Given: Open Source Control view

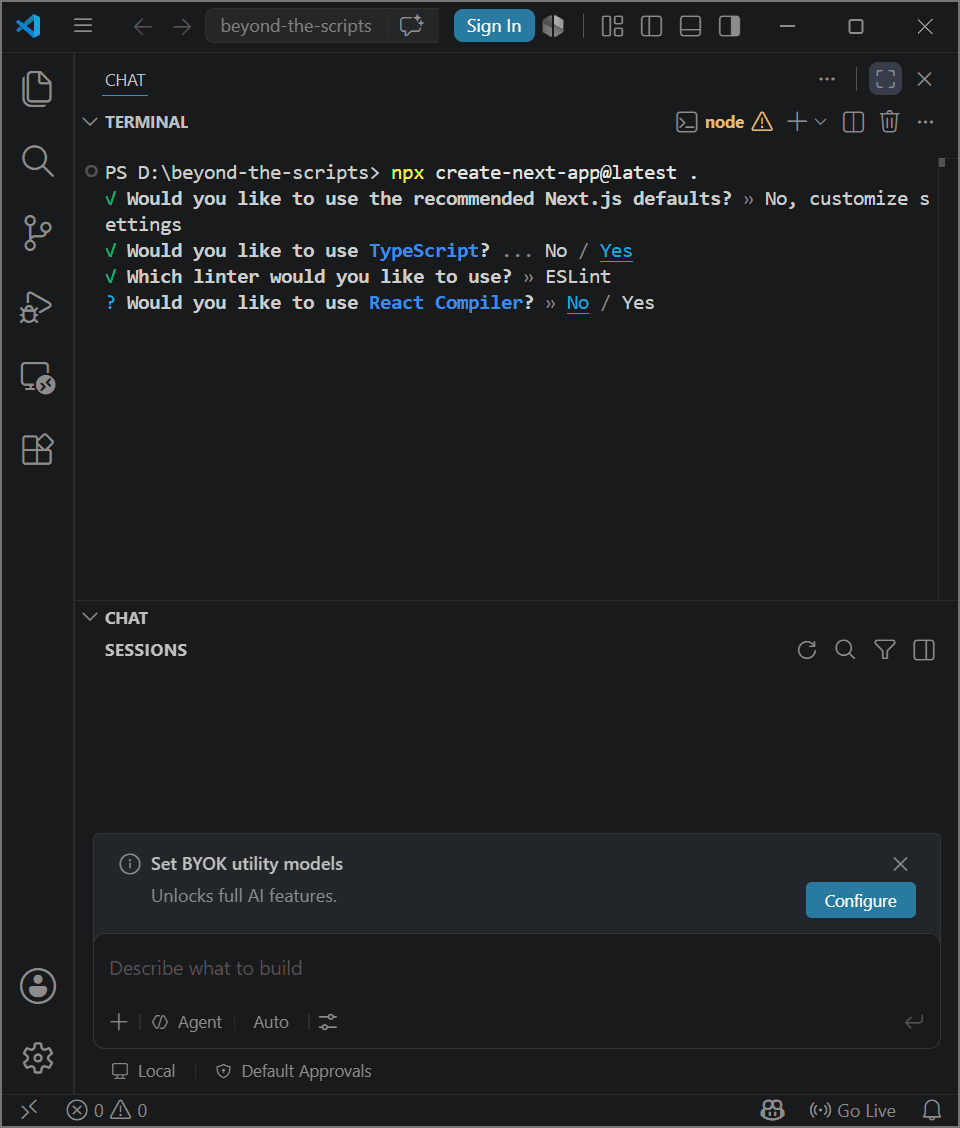Looking at the screenshot, I should [37, 233].
